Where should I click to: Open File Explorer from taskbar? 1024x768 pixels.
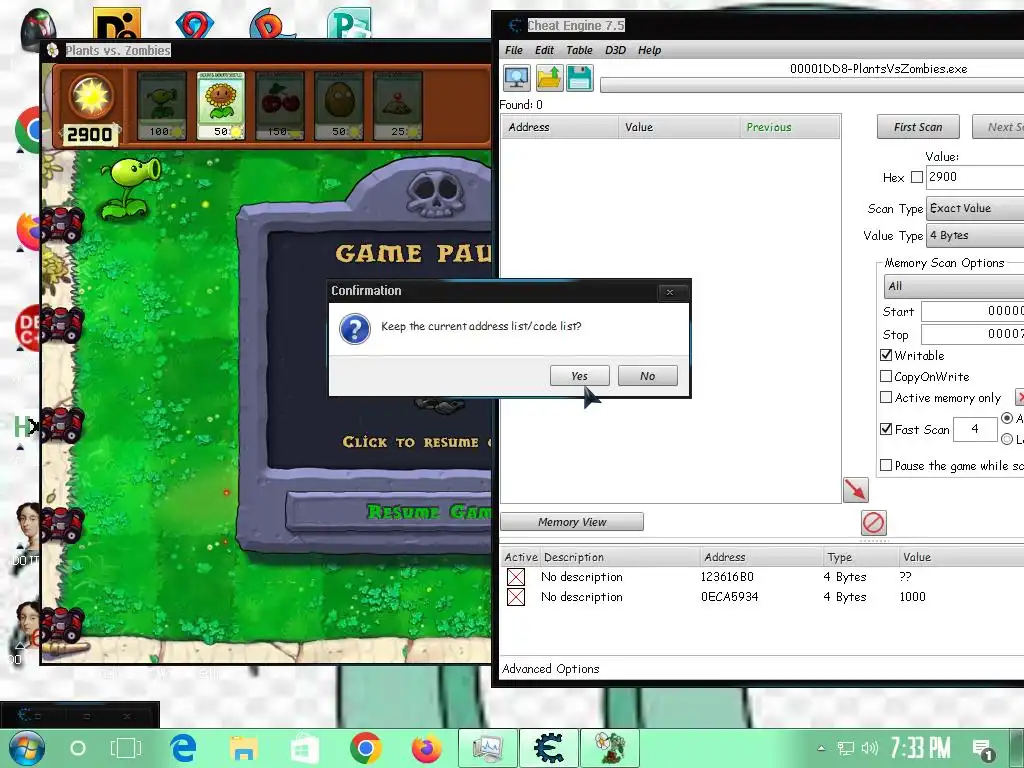(244, 749)
